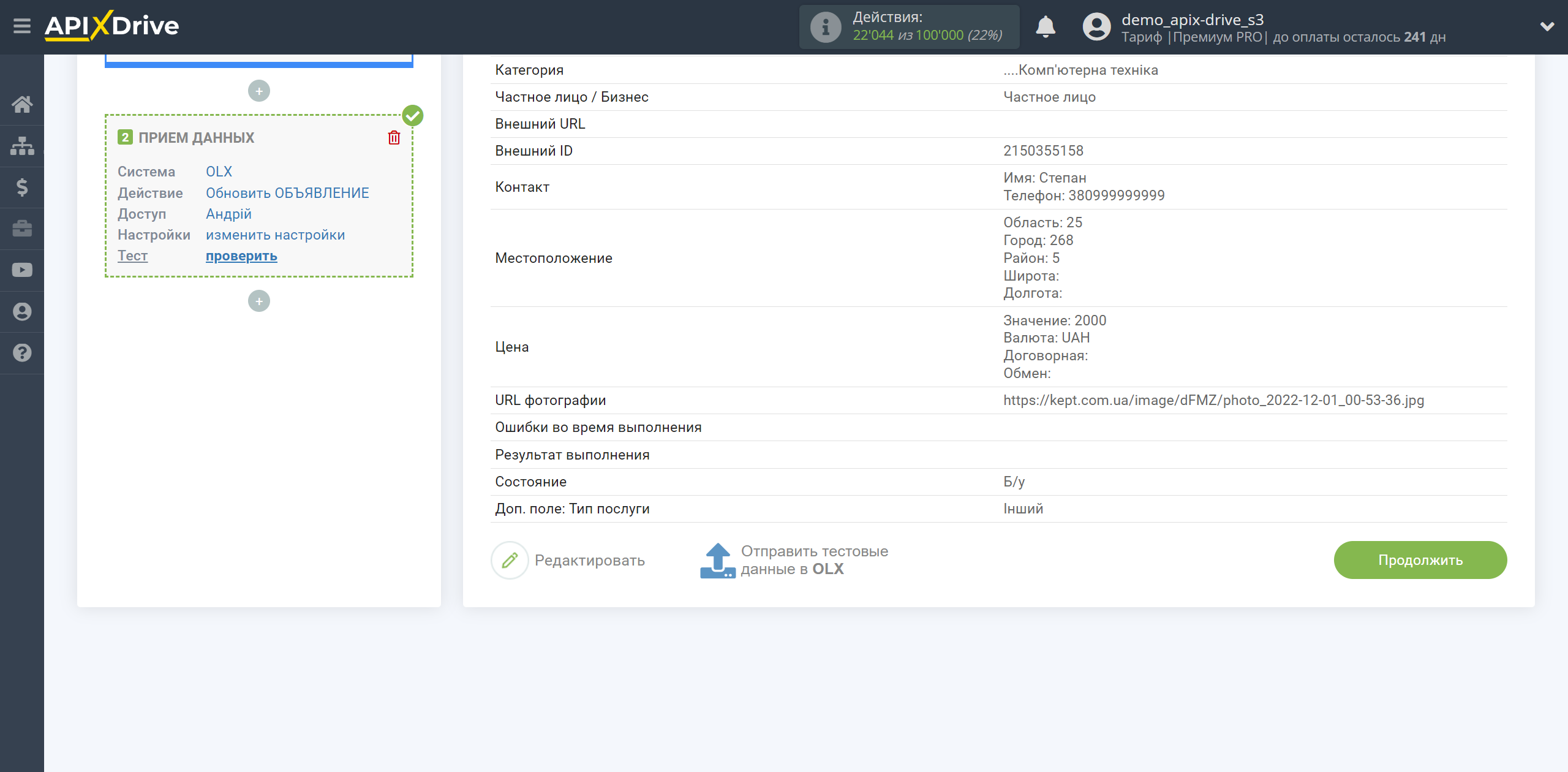Expand the account dropdown chevron
The height and width of the screenshot is (772, 1568).
click(x=1547, y=26)
